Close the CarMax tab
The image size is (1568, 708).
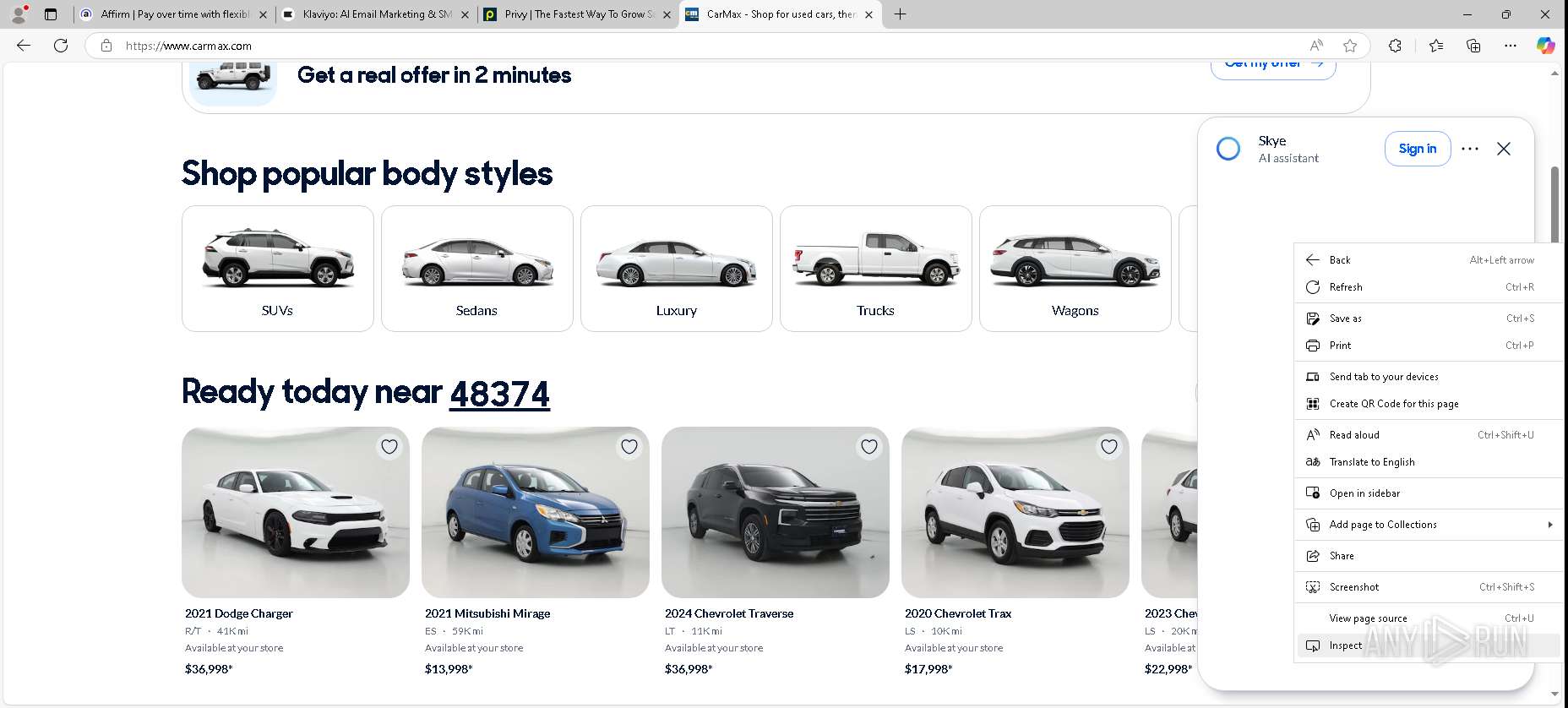(x=868, y=14)
